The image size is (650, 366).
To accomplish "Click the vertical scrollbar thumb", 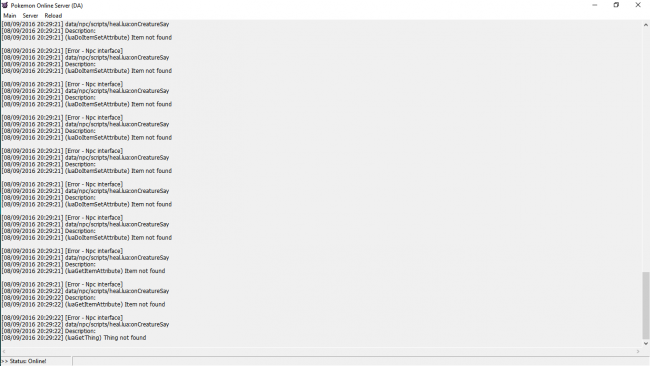I will [645, 305].
